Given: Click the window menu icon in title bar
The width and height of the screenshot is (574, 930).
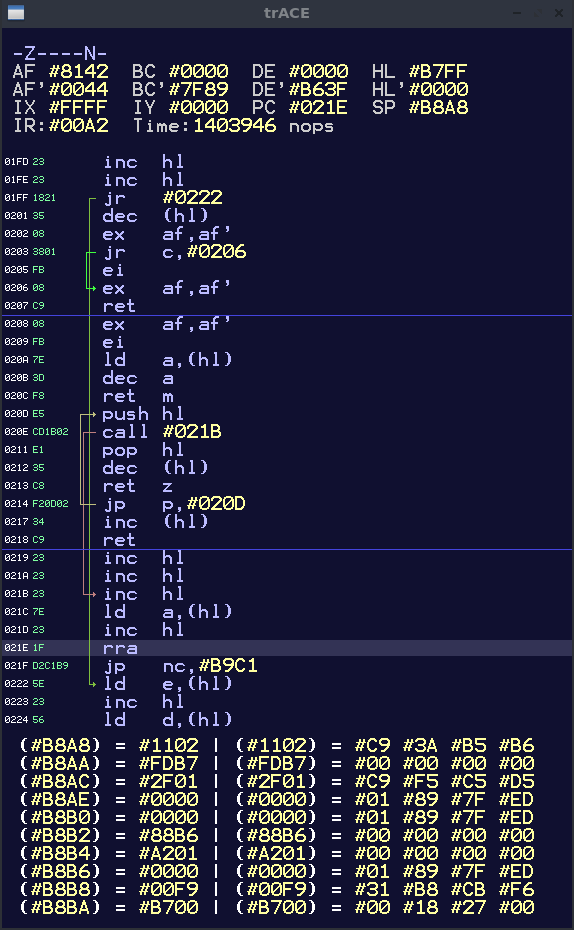Looking at the screenshot, I should click(16, 12).
